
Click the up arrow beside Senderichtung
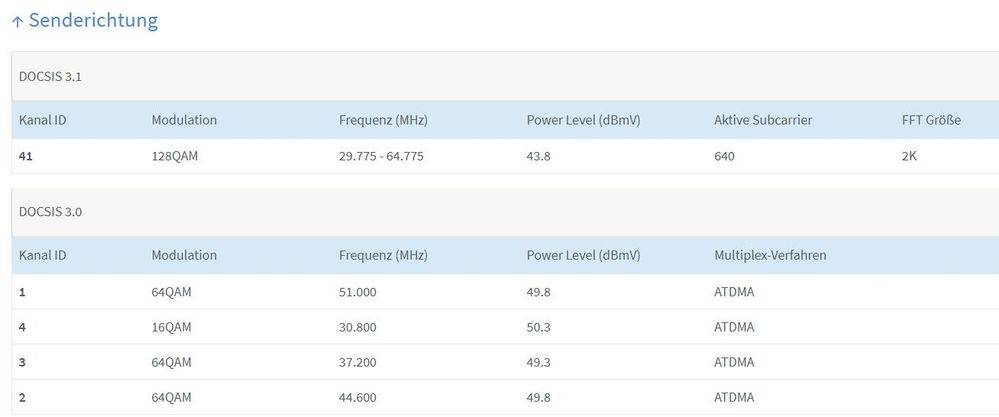click(x=17, y=21)
